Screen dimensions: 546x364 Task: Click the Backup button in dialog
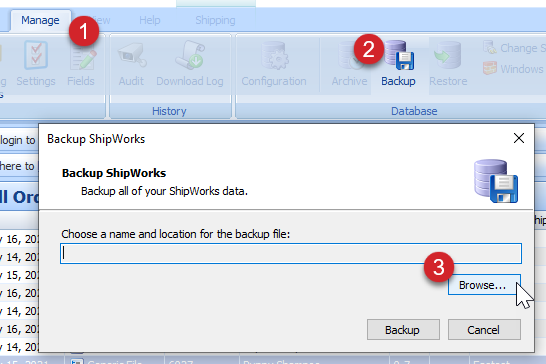403,330
